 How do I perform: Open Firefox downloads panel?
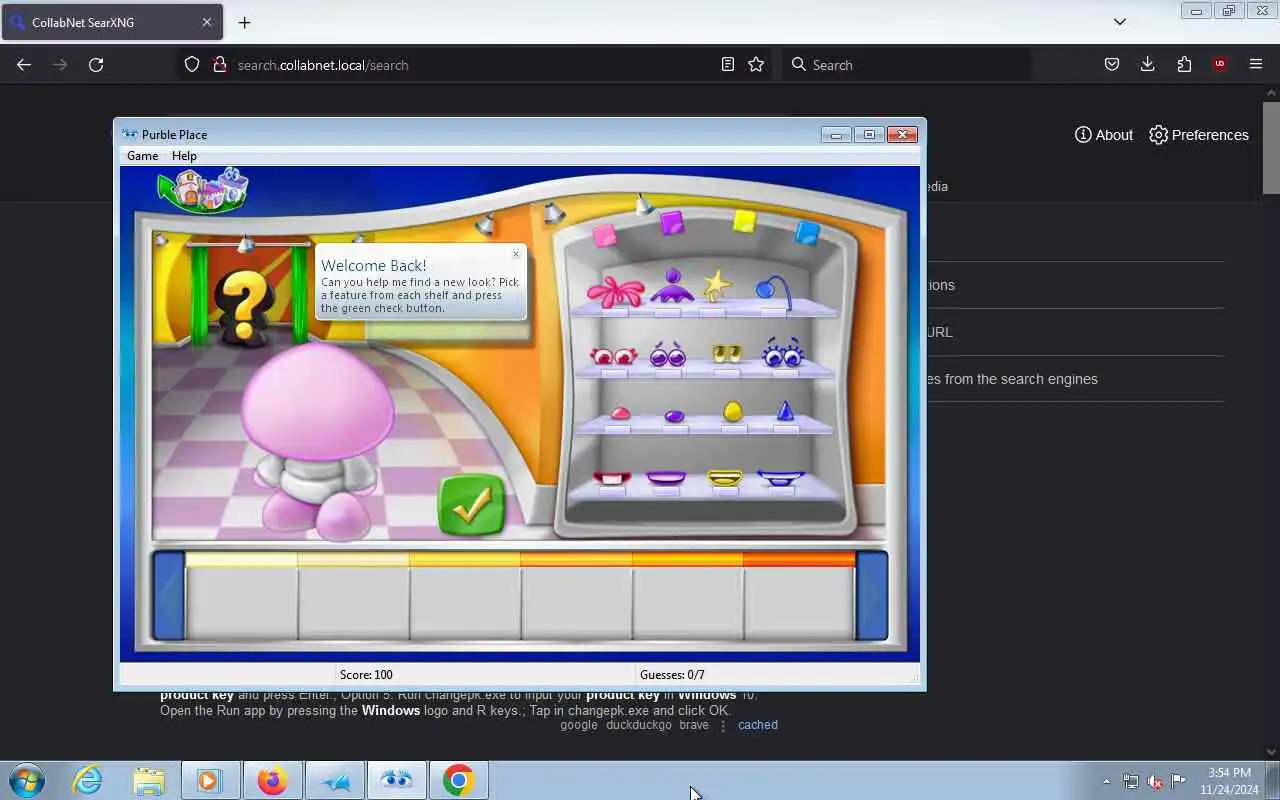point(1148,65)
